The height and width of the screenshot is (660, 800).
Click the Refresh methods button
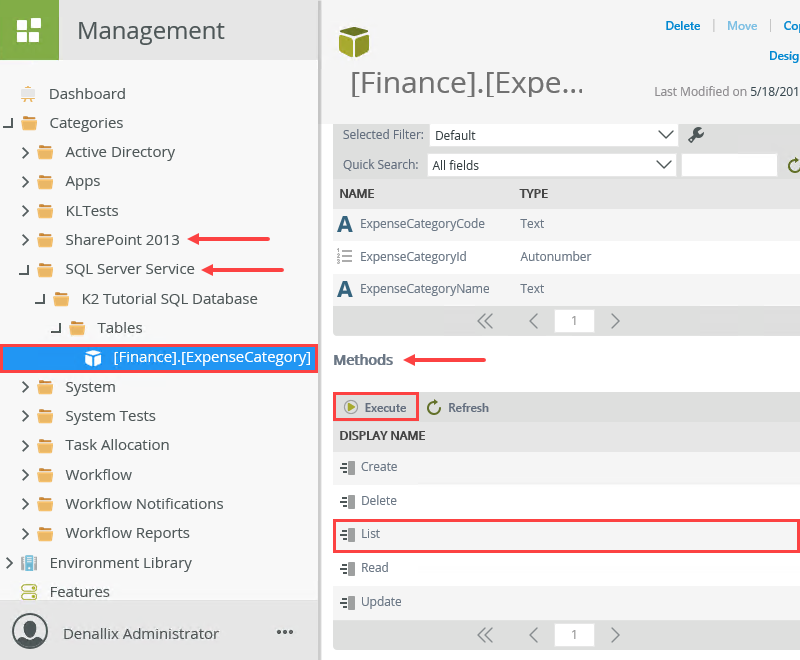click(x=458, y=407)
